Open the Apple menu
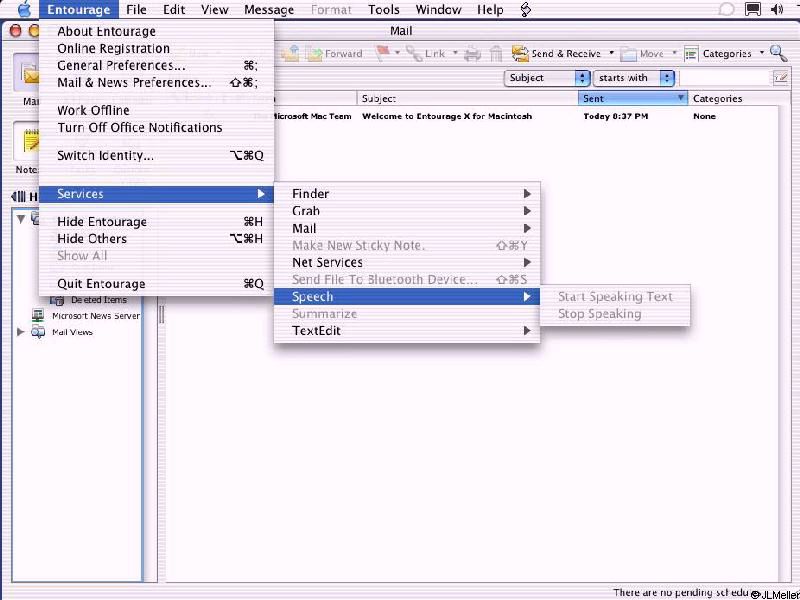 [24, 10]
